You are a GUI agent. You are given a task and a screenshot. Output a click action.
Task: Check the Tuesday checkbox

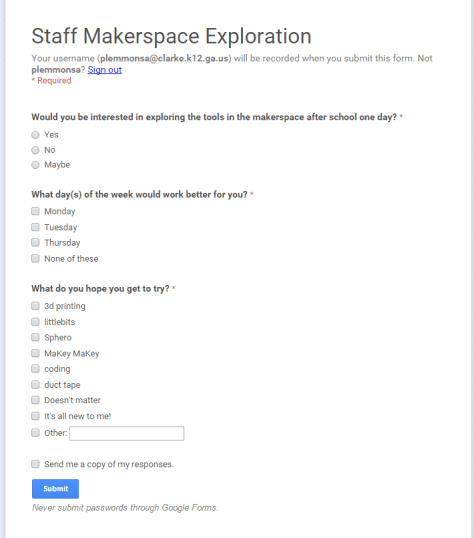click(x=35, y=227)
